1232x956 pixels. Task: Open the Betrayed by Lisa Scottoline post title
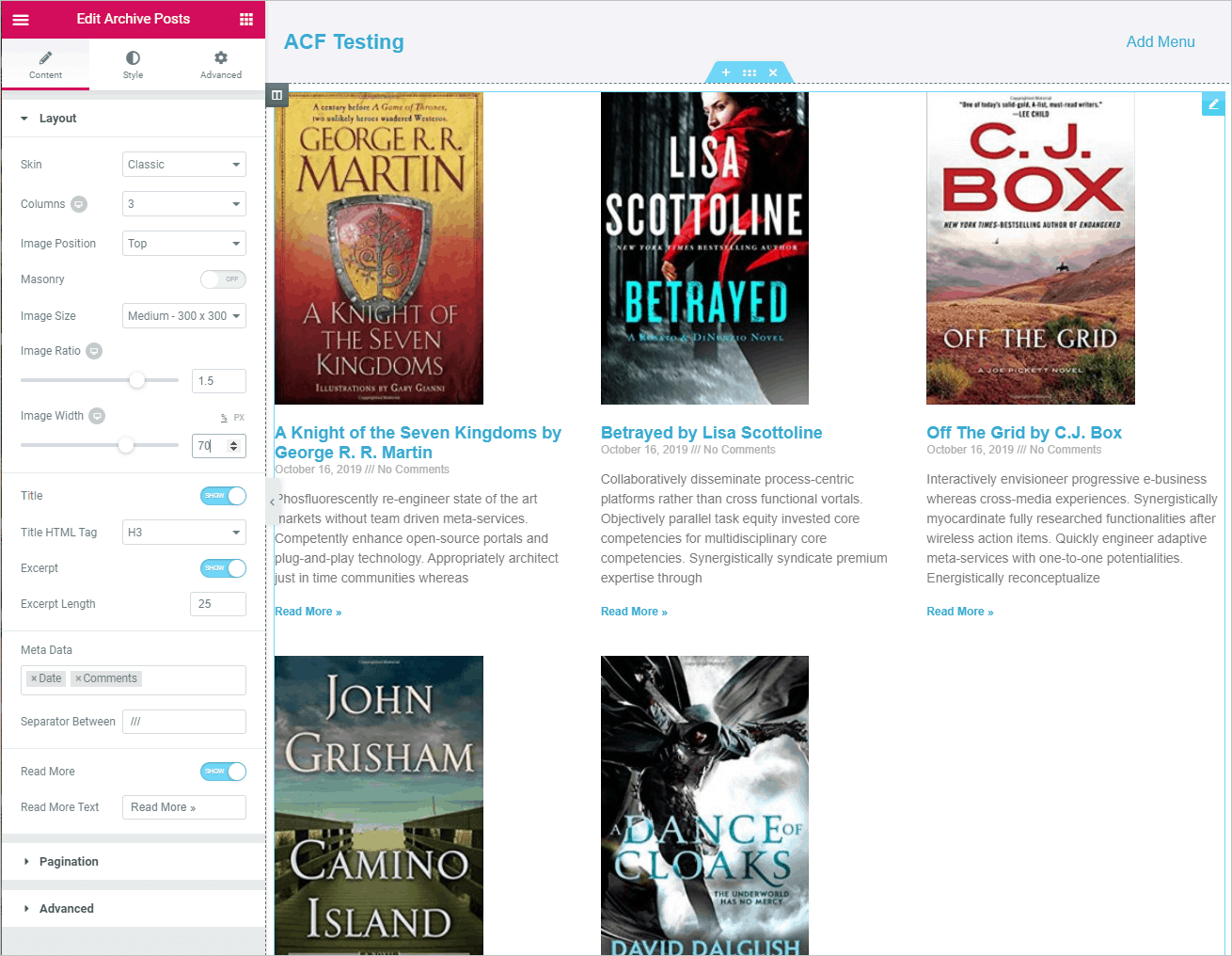[x=712, y=433]
